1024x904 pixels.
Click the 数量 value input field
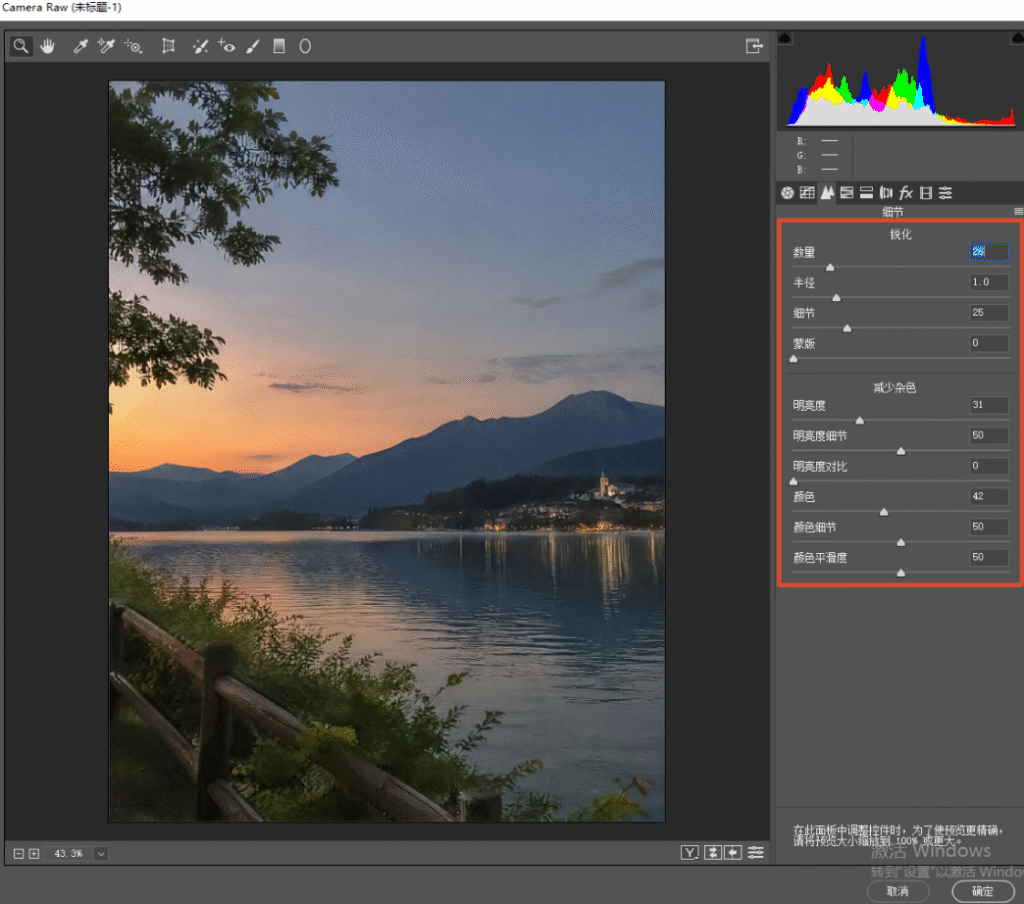click(989, 251)
